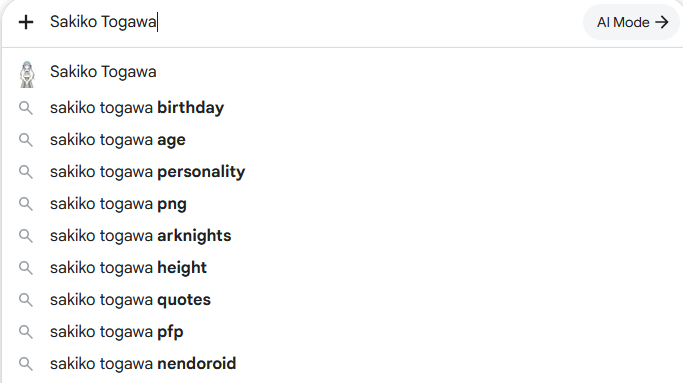Screen dimensions: 683x383
Task: Pick the sakiko togawa personality suggestion
Action: (342, 172)
